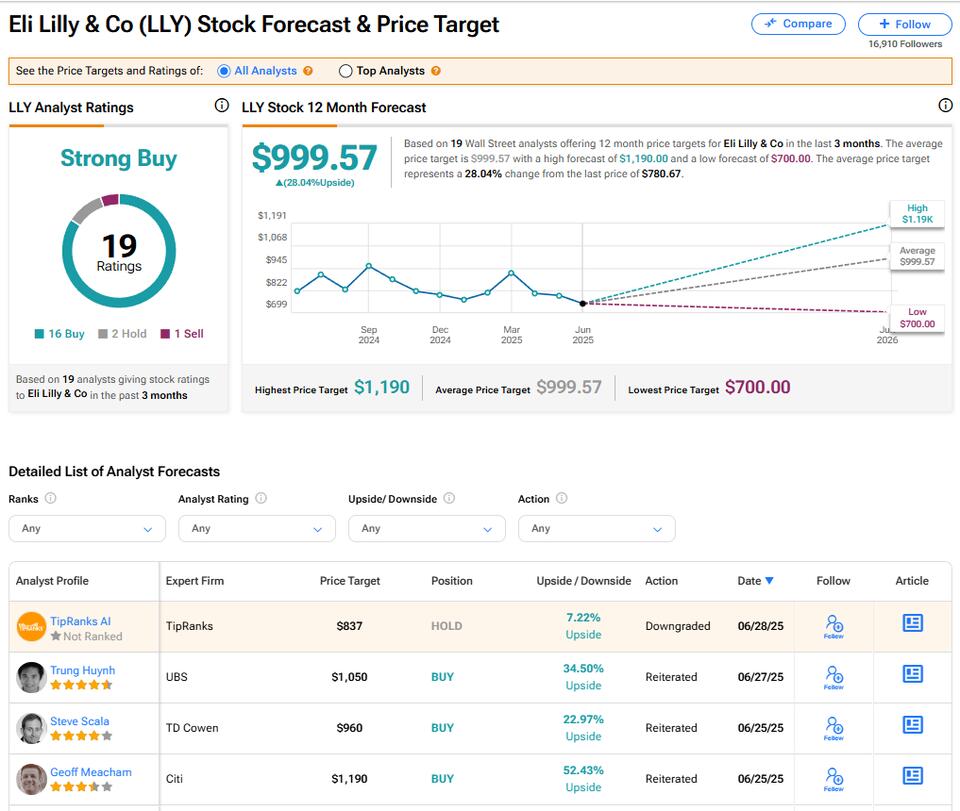Click Trung Huynh's profile photo
Viewport: 960px width, 811px height.
coord(31,678)
